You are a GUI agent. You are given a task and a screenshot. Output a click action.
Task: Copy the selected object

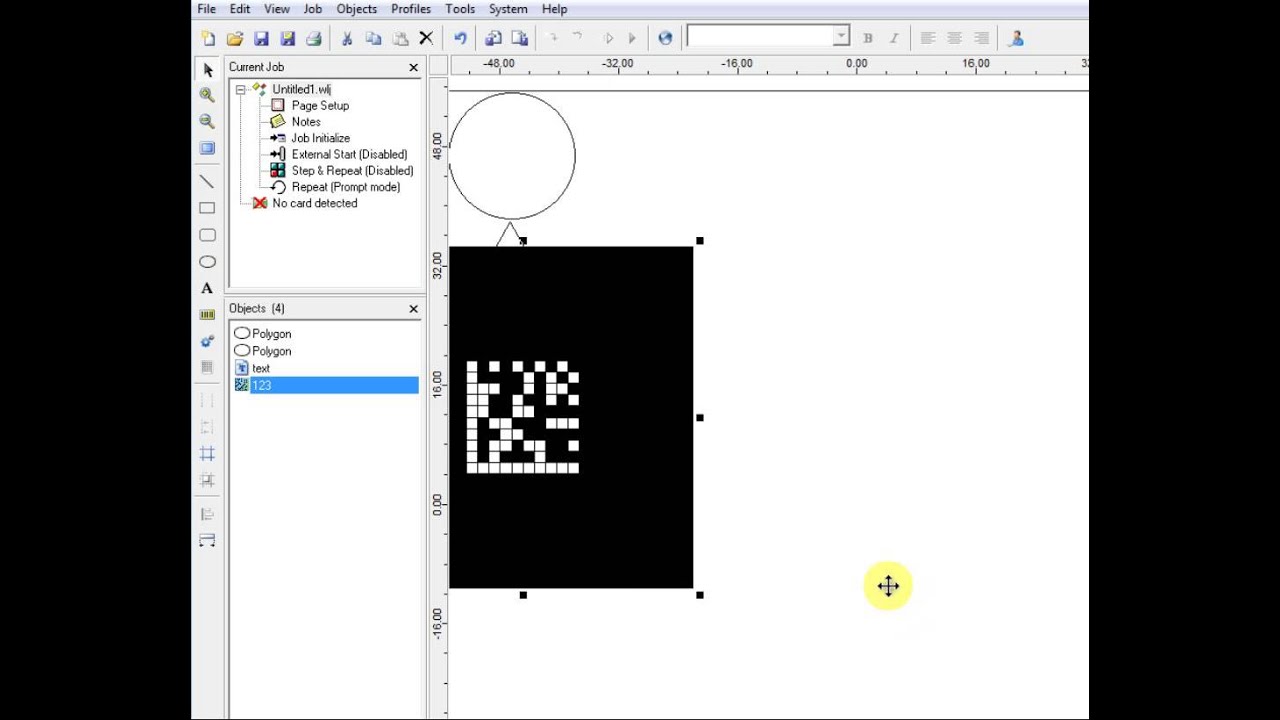[373, 38]
